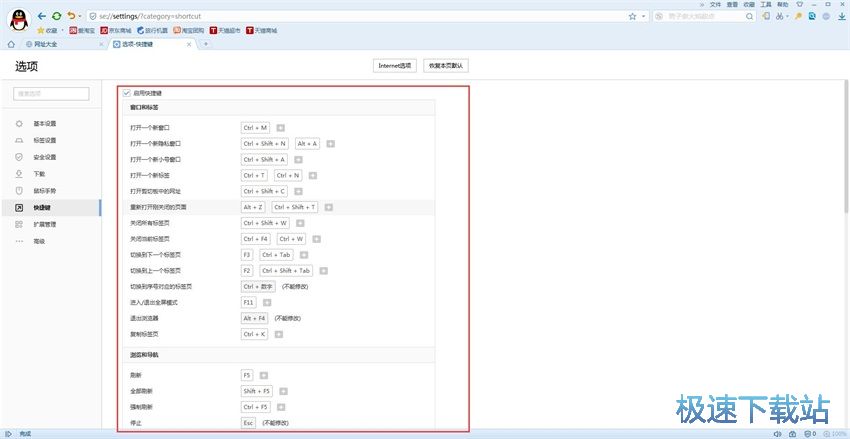Click the speaker icon in status bar

click(x=777, y=434)
